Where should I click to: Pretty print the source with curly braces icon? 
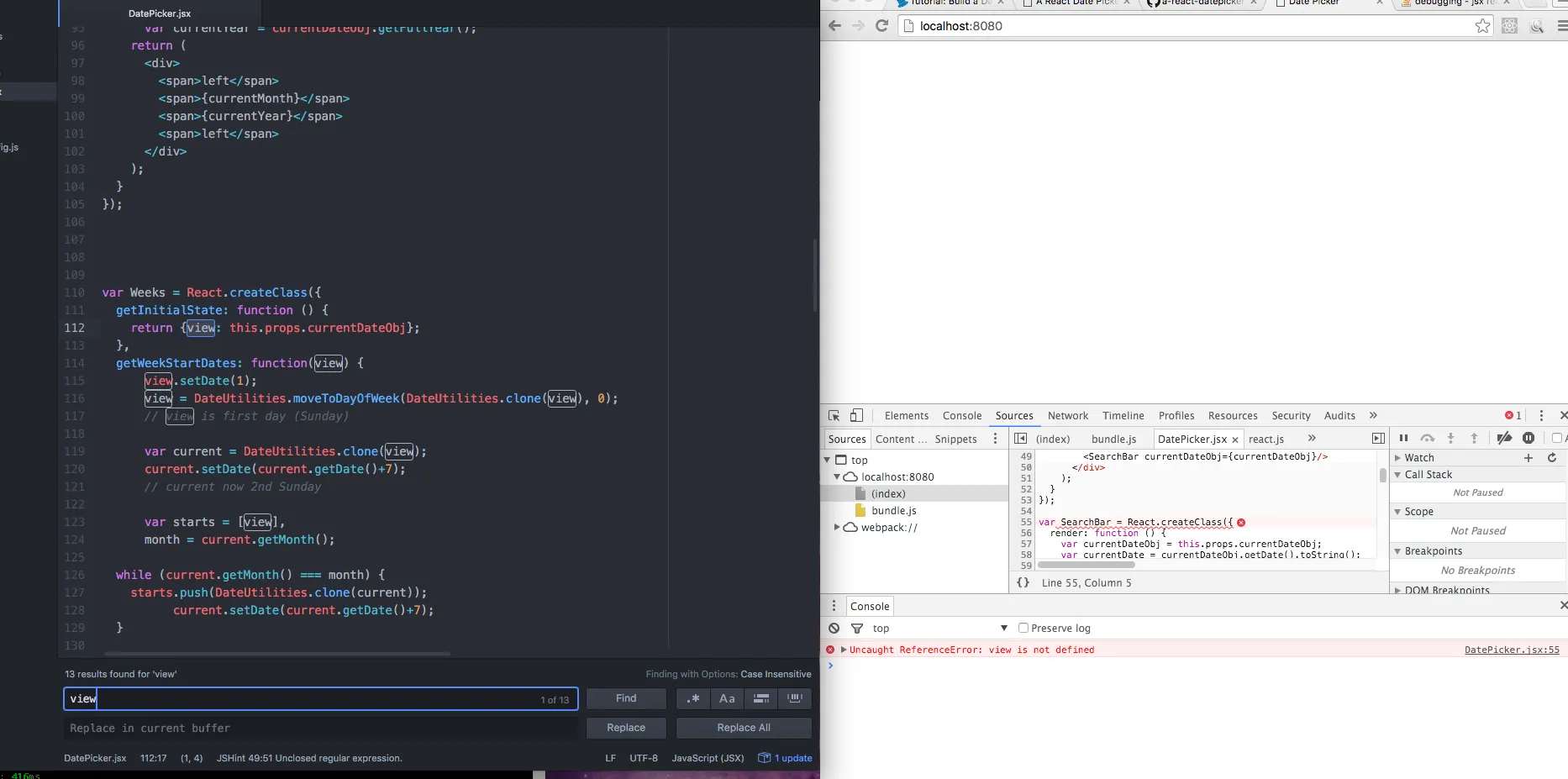click(1023, 582)
